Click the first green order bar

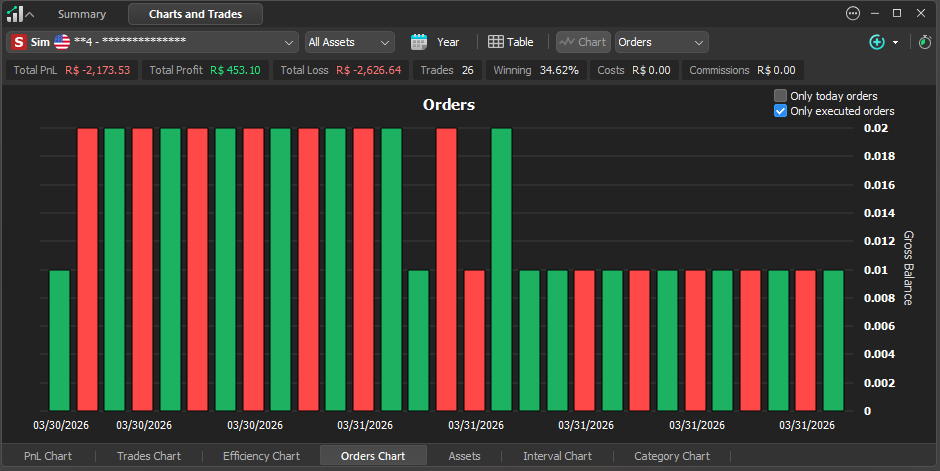click(x=59, y=340)
